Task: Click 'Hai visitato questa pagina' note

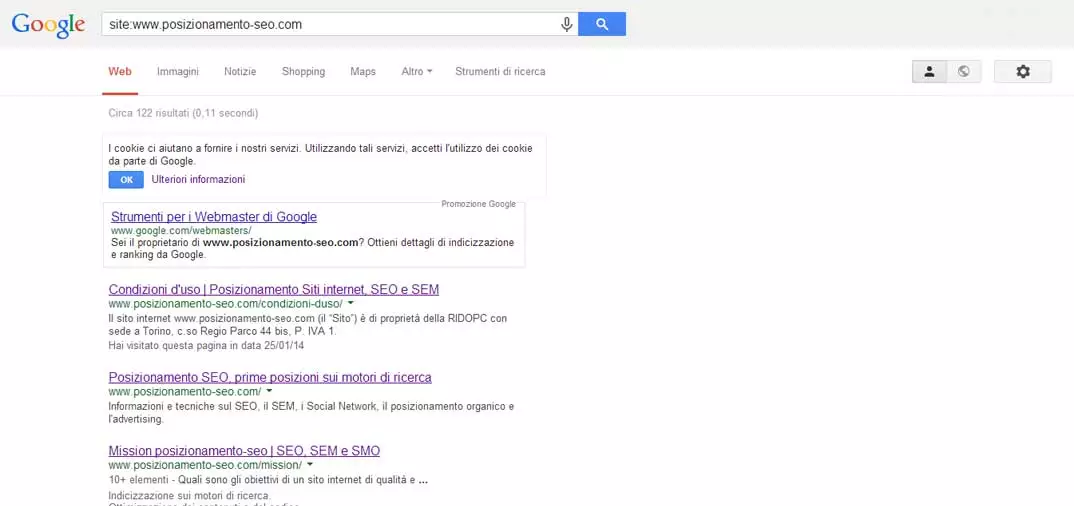Action: [206, 346]
